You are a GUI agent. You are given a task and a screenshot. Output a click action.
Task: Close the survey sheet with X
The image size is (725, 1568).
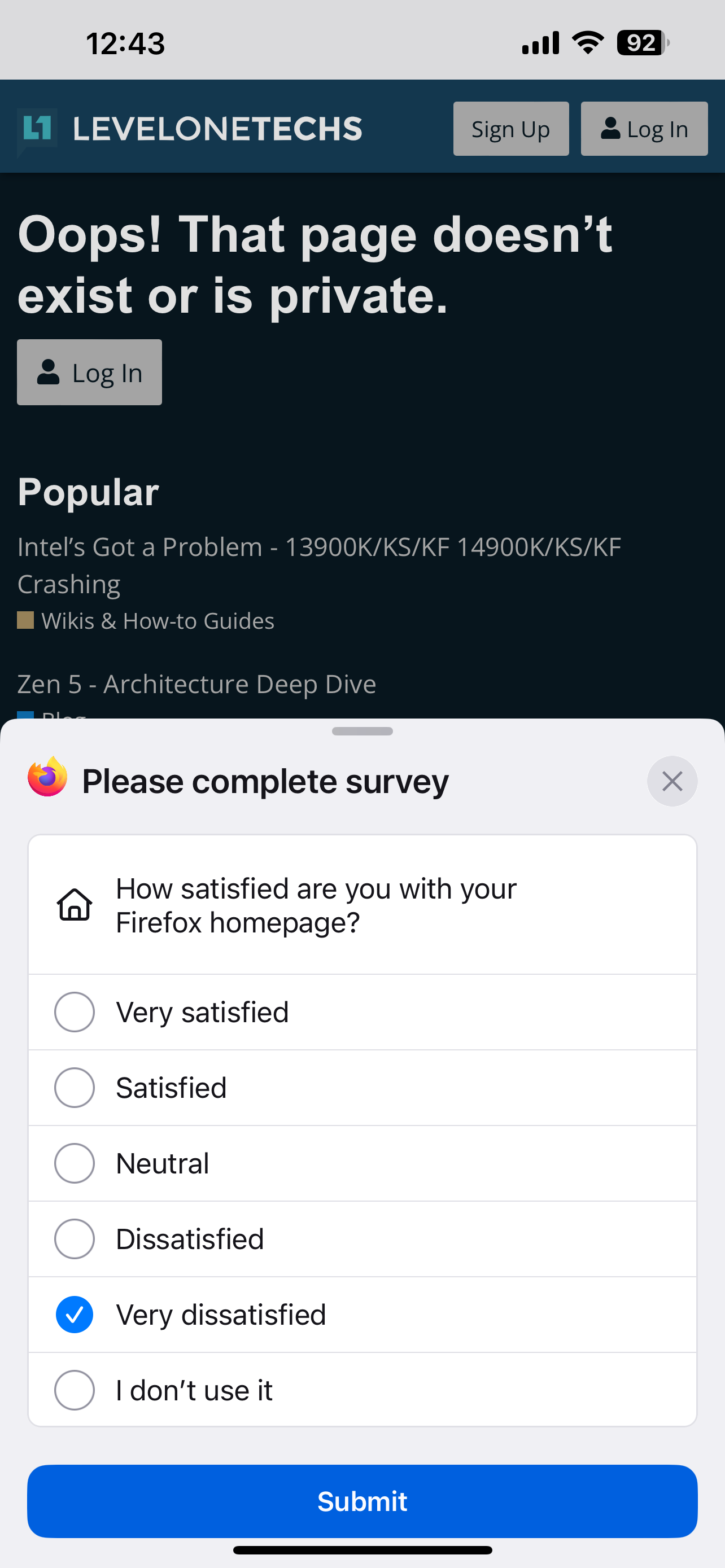[x=671, y=781]
